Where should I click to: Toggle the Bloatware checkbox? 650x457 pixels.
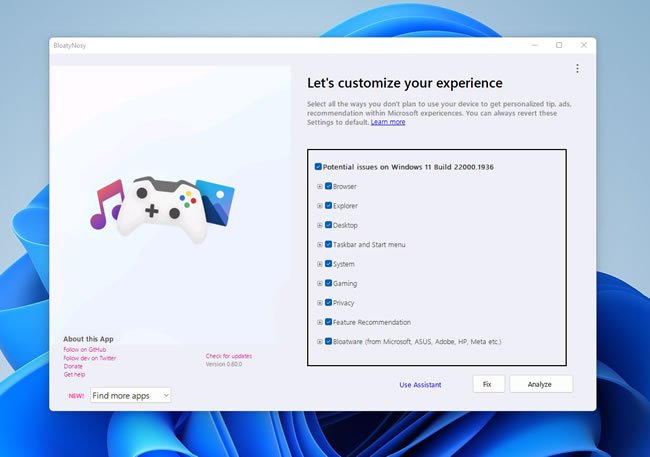(328, 342)
